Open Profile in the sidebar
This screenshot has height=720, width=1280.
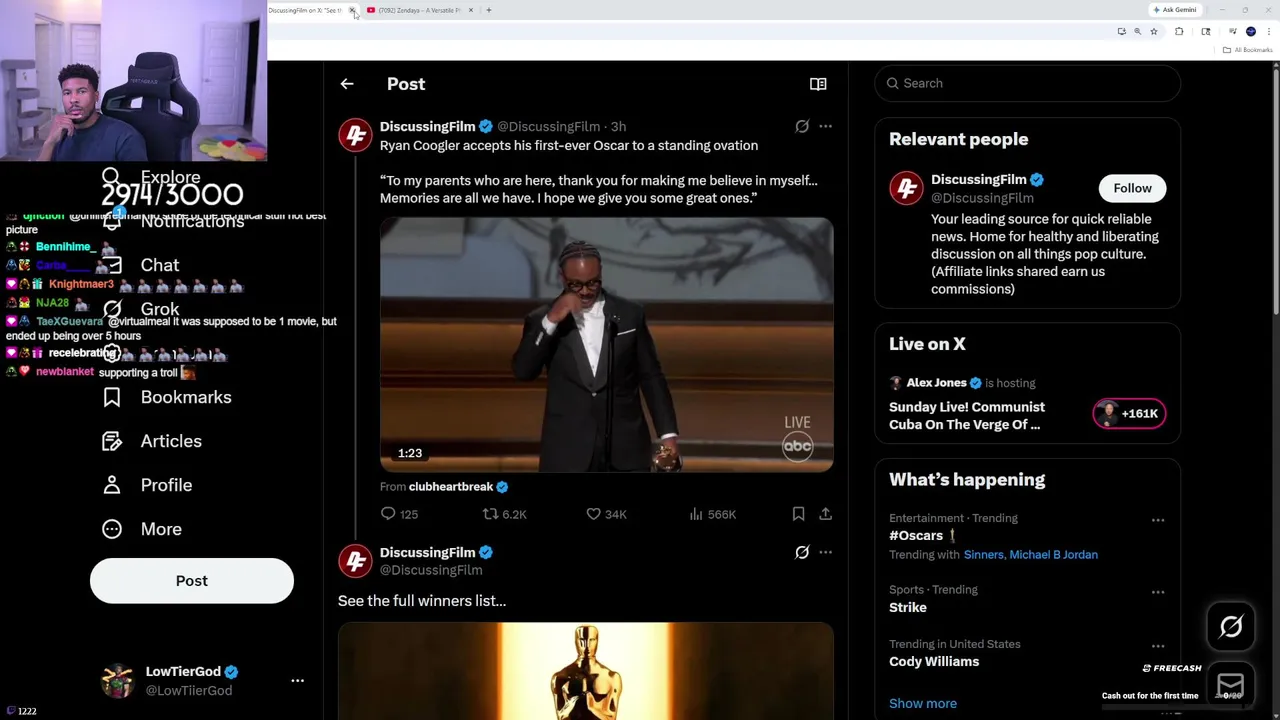(147, 485)
